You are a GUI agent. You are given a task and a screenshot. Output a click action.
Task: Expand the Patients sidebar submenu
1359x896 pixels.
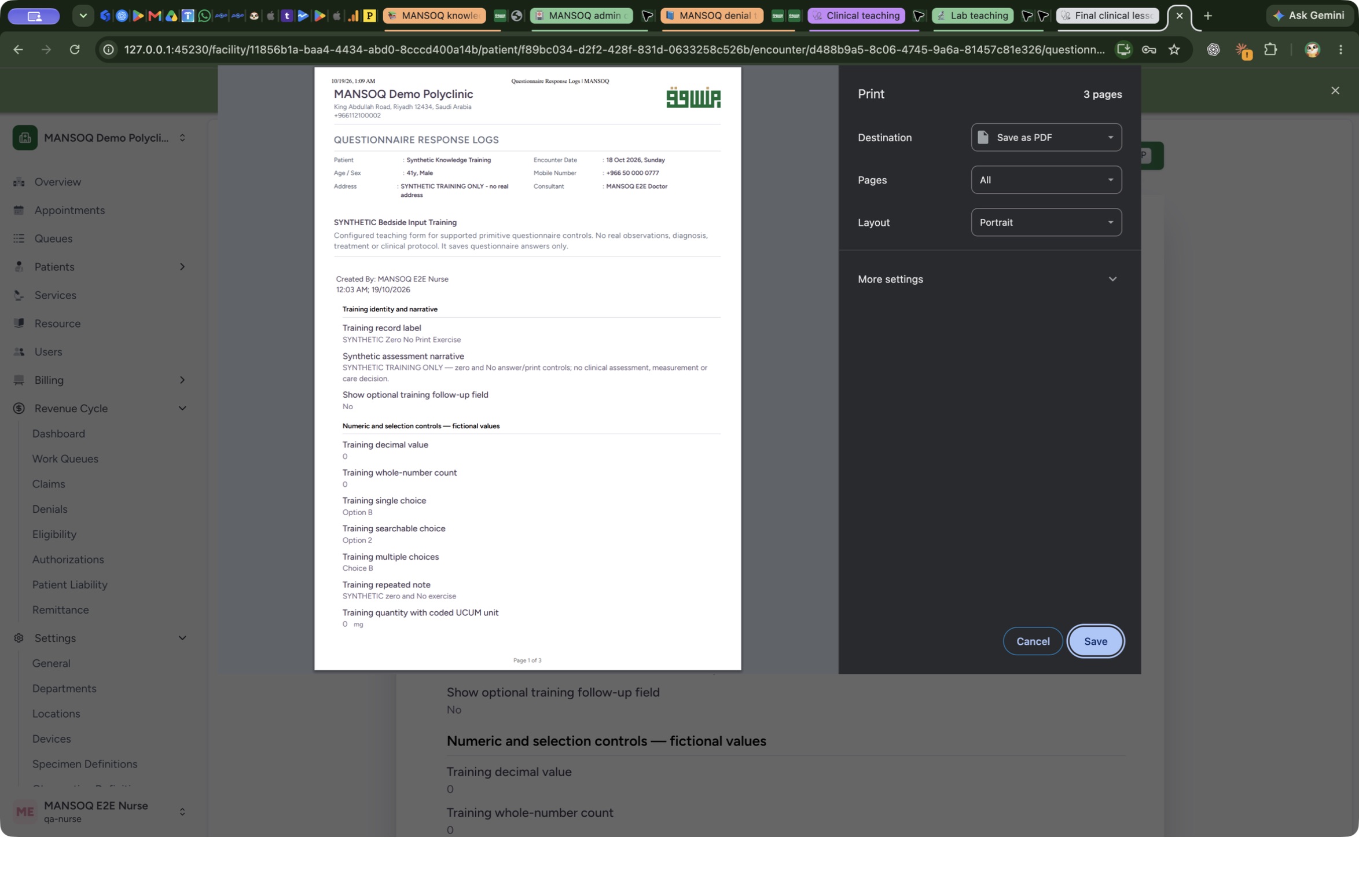coord(182,267)
